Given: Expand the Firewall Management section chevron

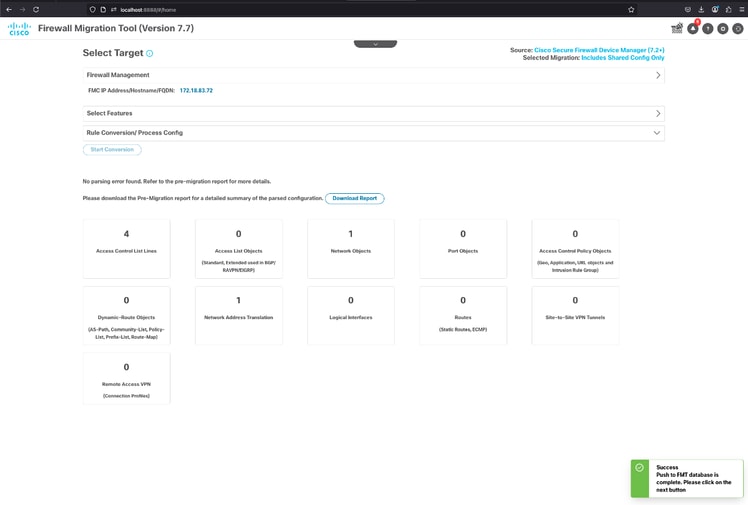Looking at the screenshot, I should click(658, 75).
